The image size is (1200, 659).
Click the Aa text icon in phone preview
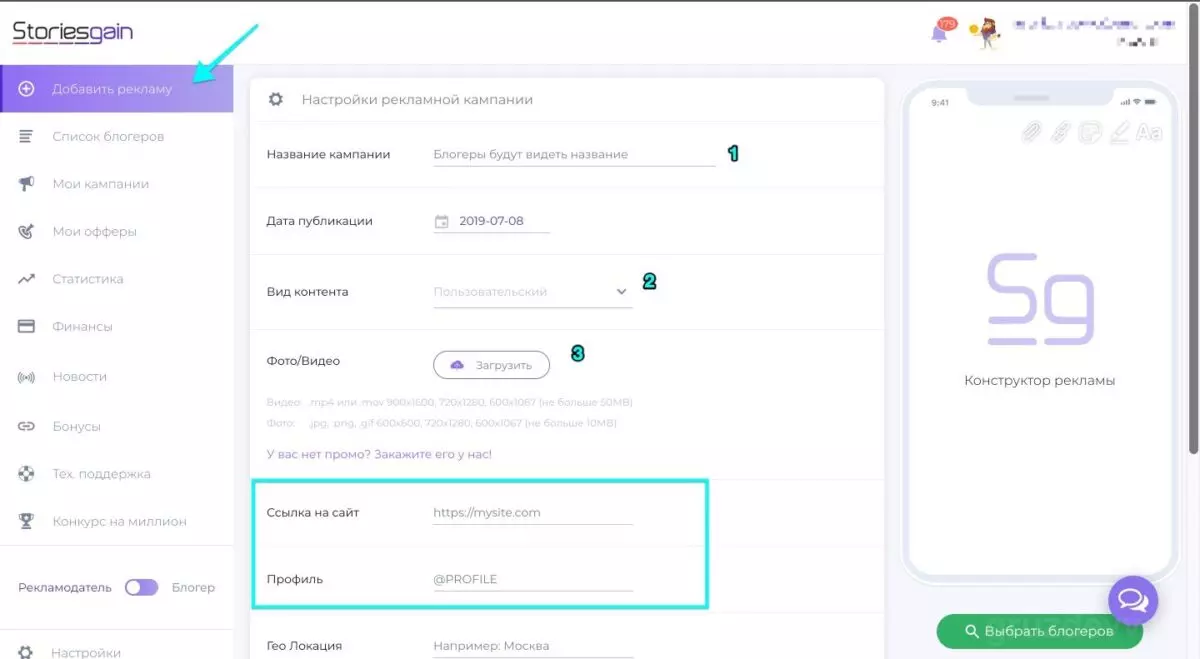click(1149, 132)
